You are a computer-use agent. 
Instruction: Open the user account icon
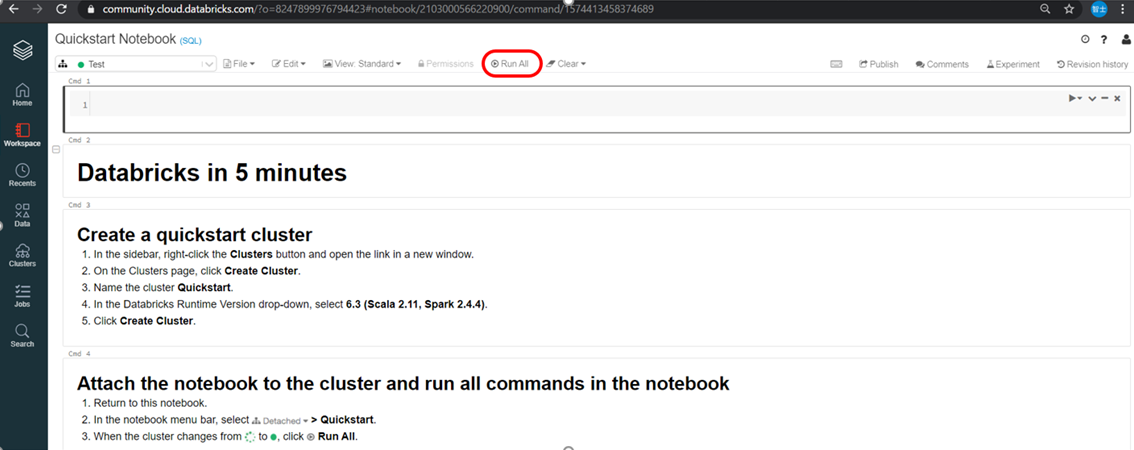[x=1125, y=40]
